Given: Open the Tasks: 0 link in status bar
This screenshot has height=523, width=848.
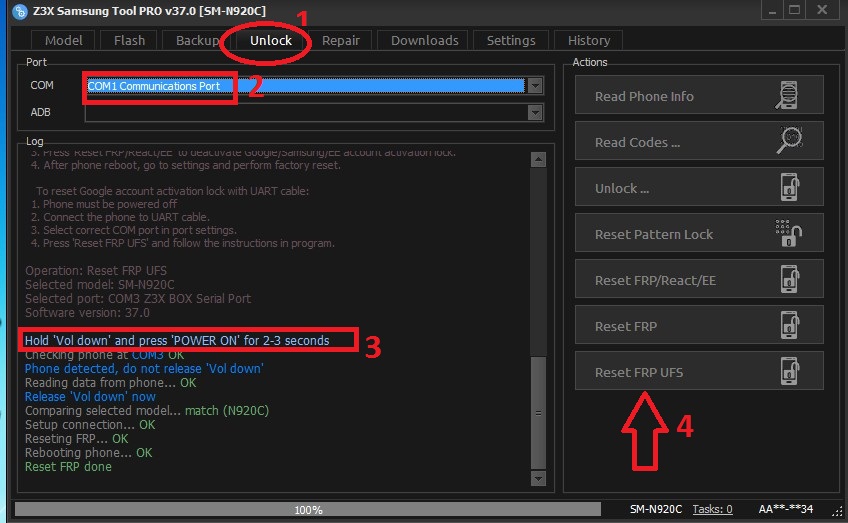Looking at the screenshot, I should tap(712, 509).
